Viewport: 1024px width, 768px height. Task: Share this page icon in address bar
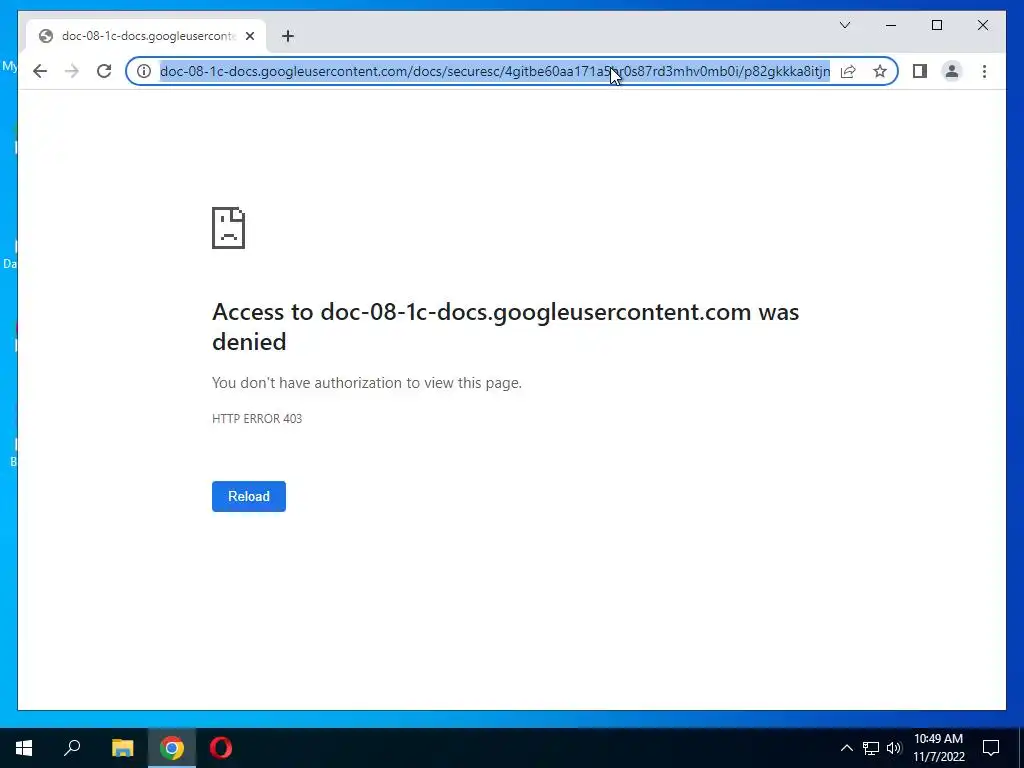click(x=848, y=71)
